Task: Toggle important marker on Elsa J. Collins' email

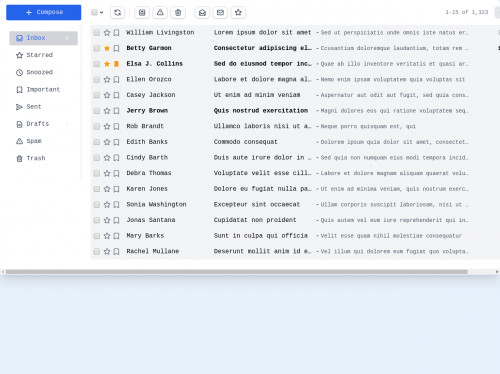Action: tap(116, 64)
